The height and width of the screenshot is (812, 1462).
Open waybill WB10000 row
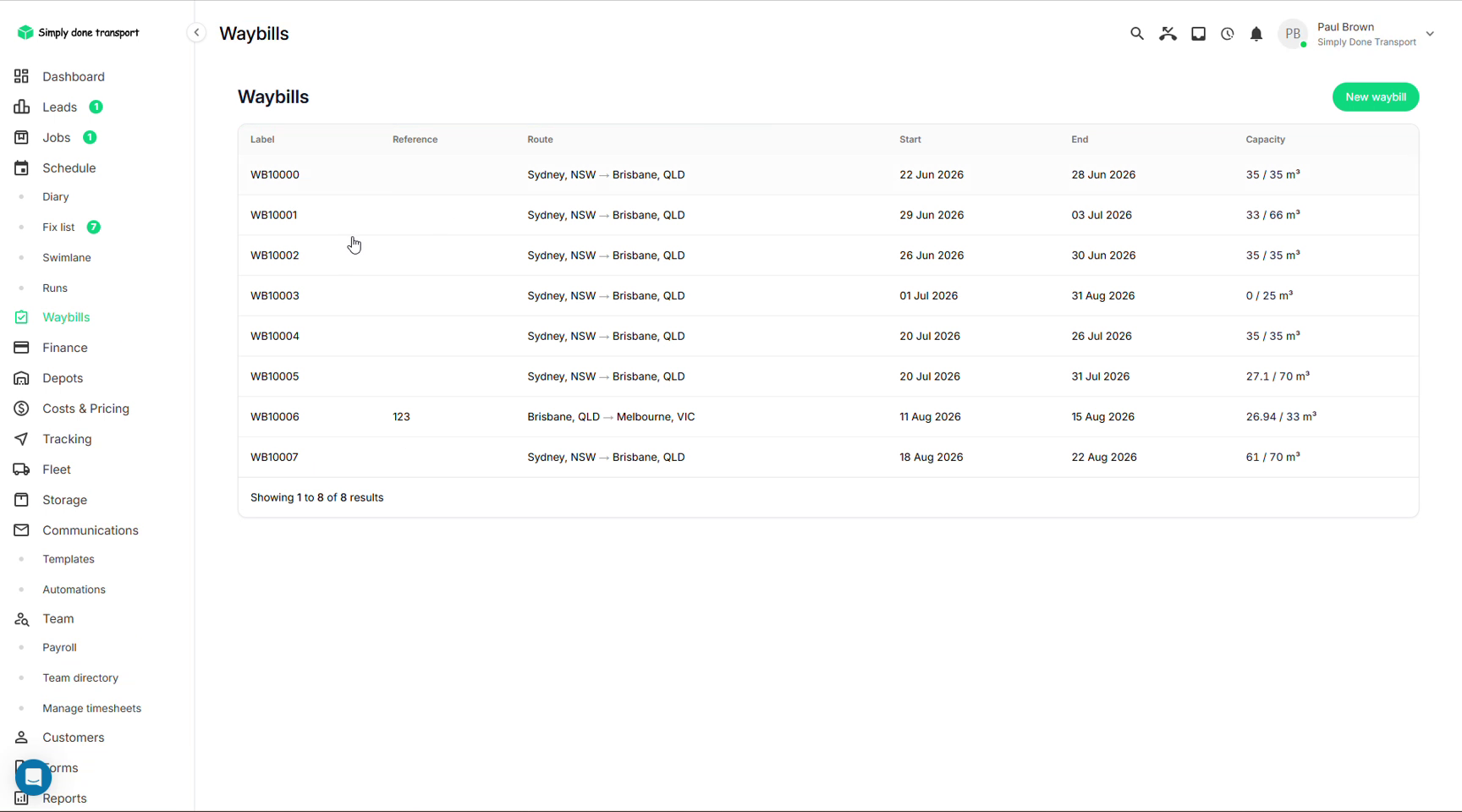pos(828,175)
